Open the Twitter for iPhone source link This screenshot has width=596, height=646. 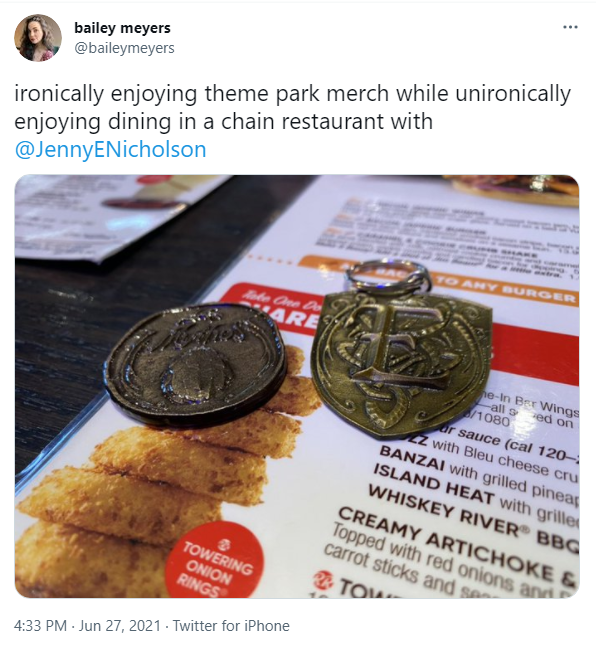(231, 625)
